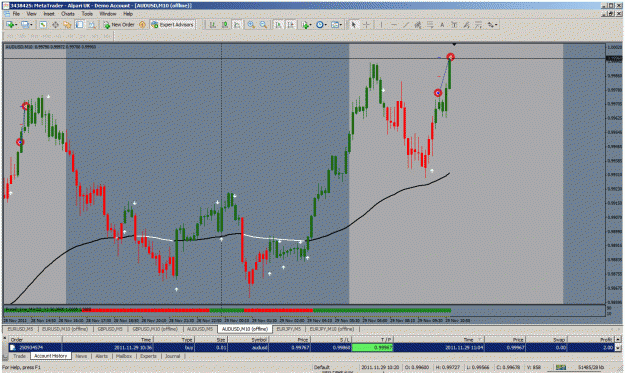The image size is (625, 373).
Task: Open the Mailbox terminal tab
Action: tap(124, 356)
